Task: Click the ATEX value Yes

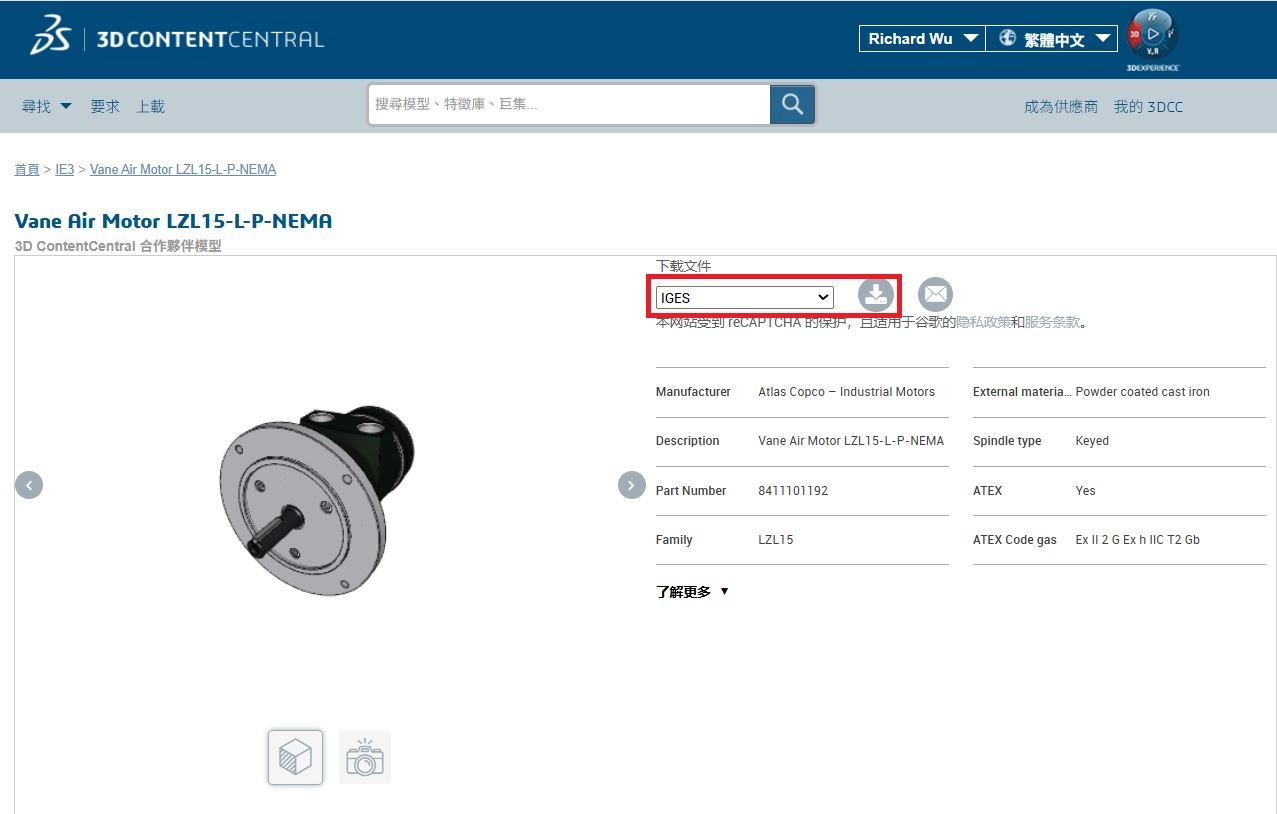Action: coord(1086,491)
